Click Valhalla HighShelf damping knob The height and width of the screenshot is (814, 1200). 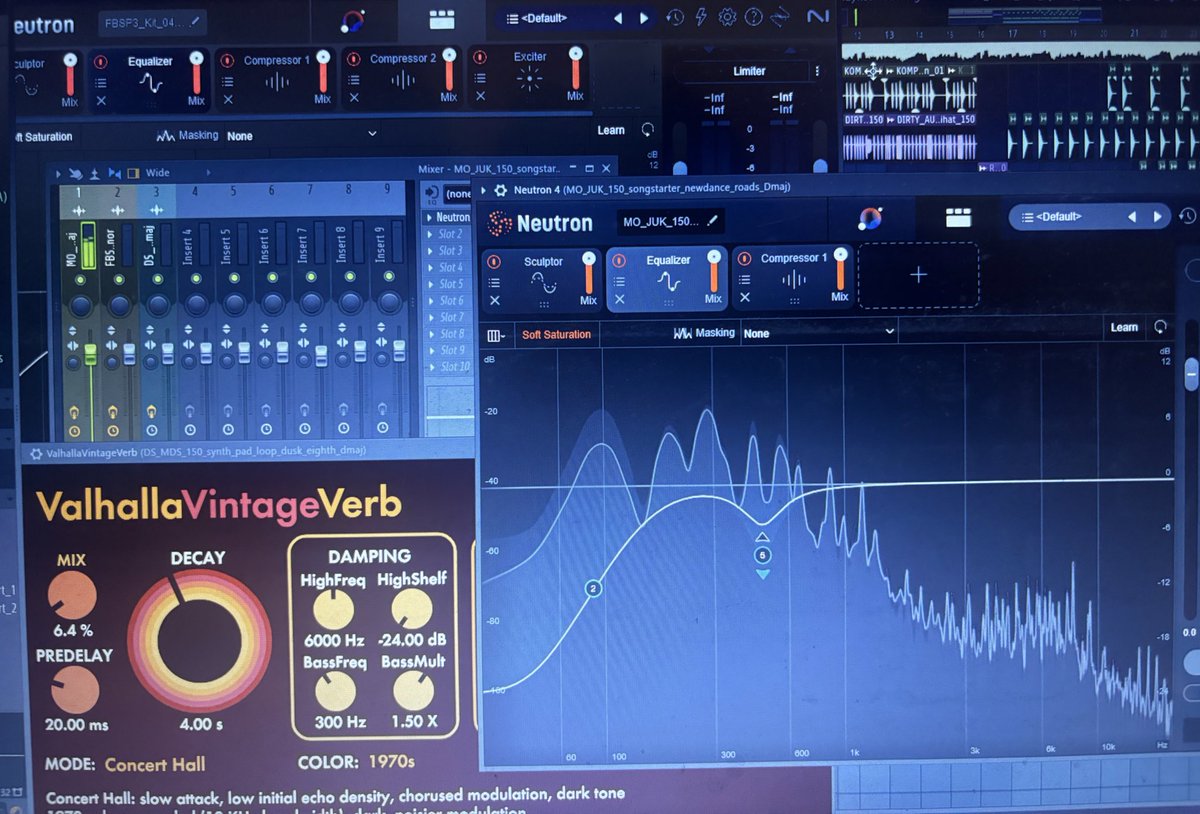[x=412, y=607]
